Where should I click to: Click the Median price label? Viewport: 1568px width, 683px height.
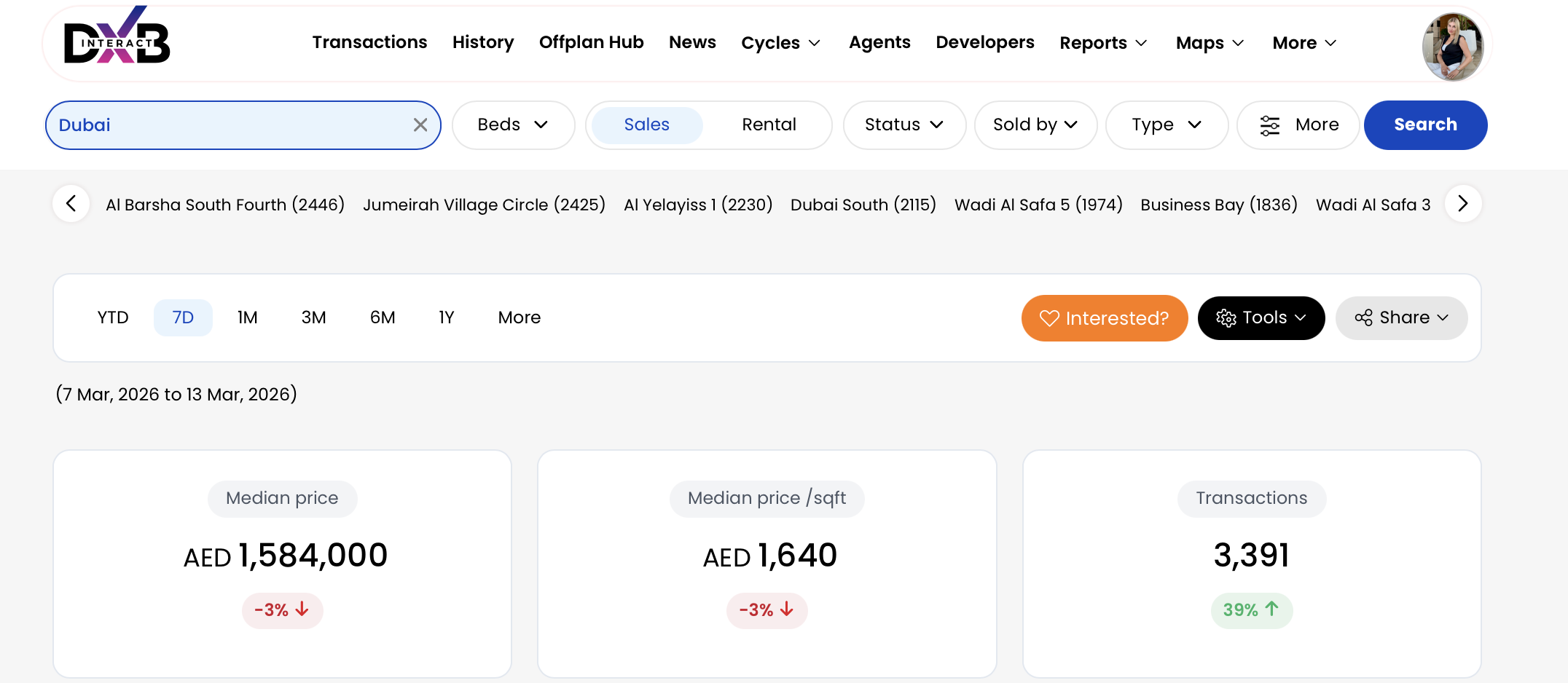[282, 498]
